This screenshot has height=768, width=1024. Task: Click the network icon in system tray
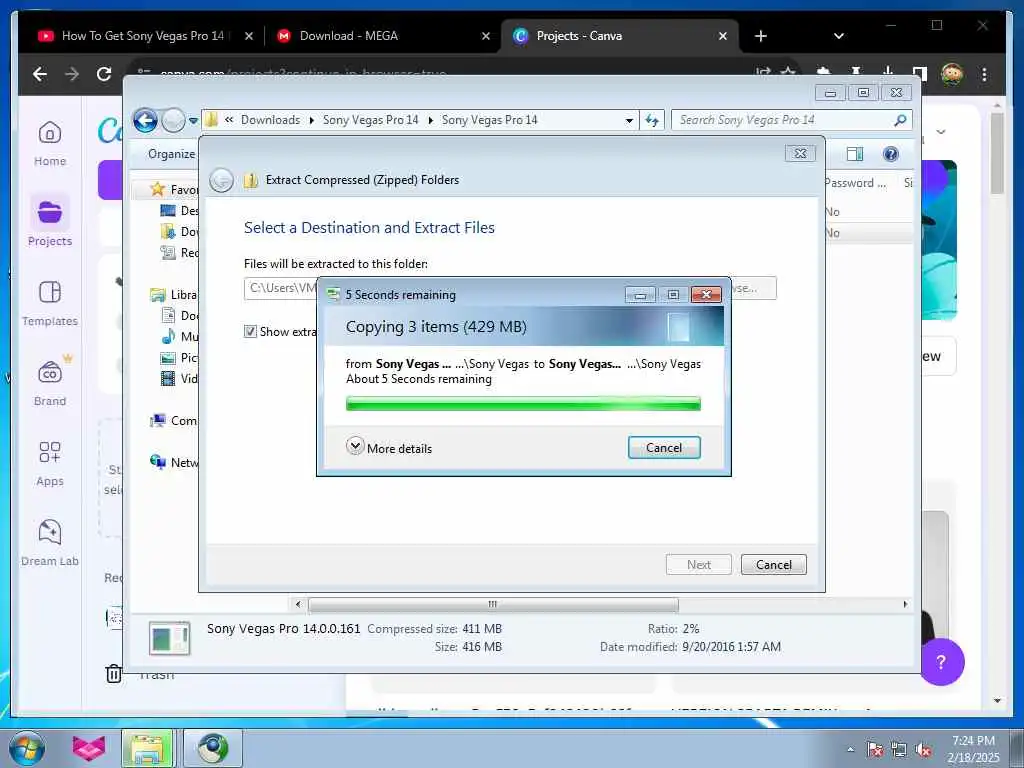tap(899, 750)
